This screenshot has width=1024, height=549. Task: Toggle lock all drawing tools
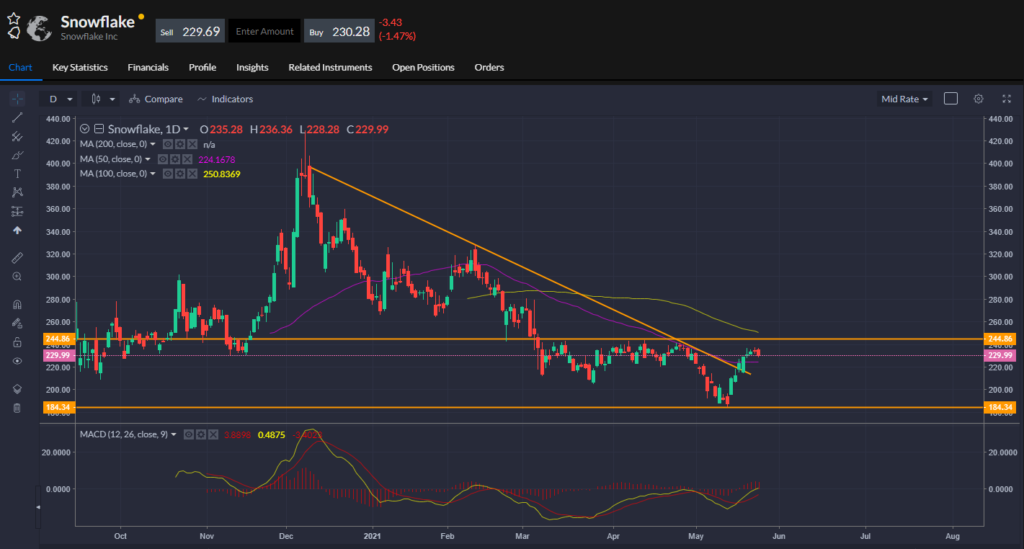(16, 342)
